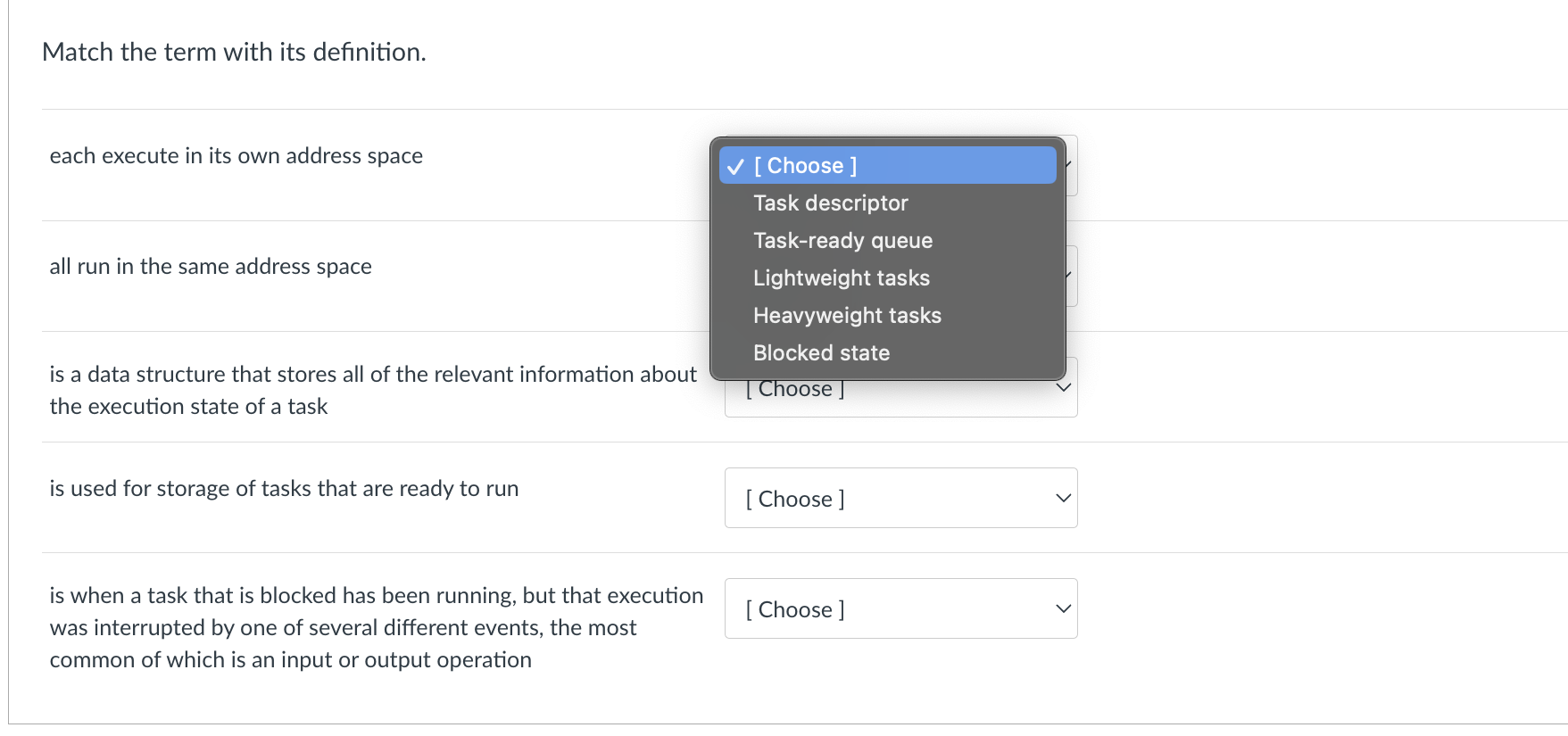The width and height of the screenshot is (1568, 736).
Task: Open dropdown for data structure definition row
Action: coord(900,398)
